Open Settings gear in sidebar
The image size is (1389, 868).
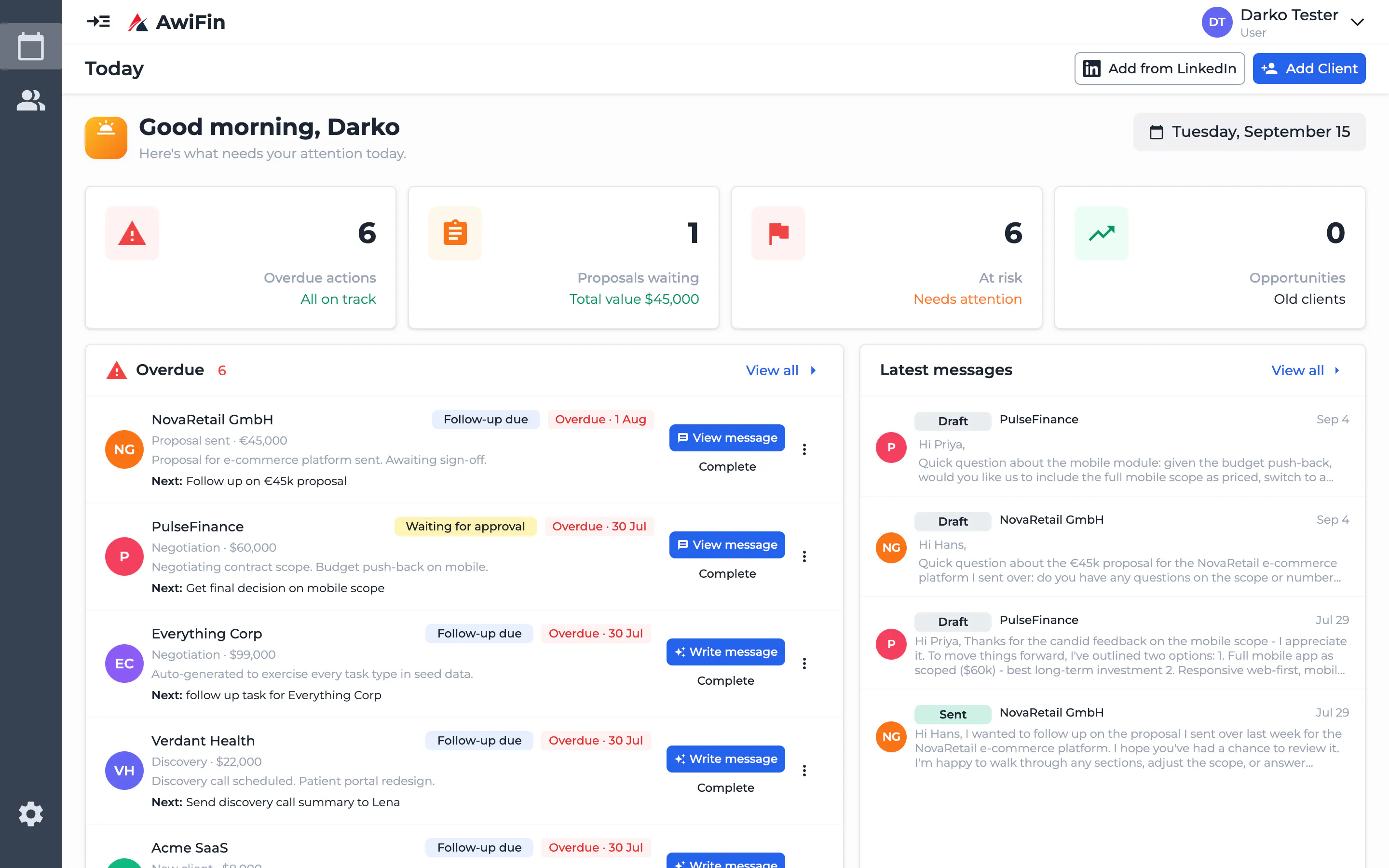pos(30,814)
